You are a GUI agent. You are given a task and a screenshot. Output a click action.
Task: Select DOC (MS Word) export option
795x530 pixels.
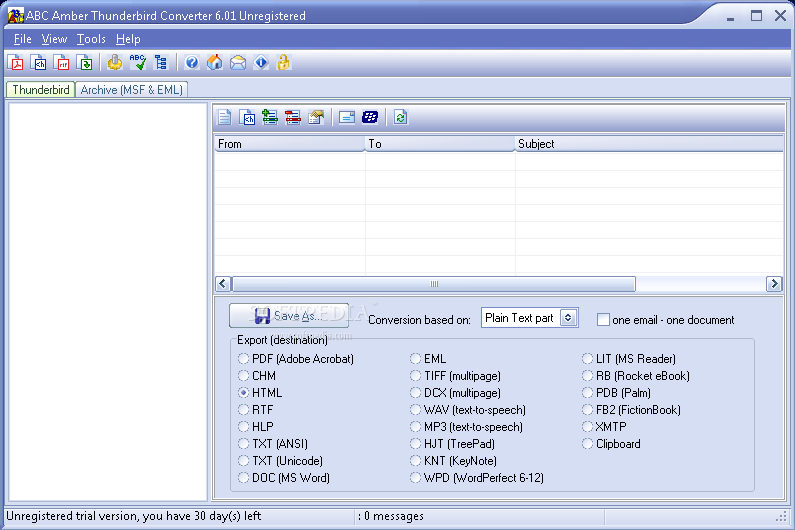(x=284, y=478)
